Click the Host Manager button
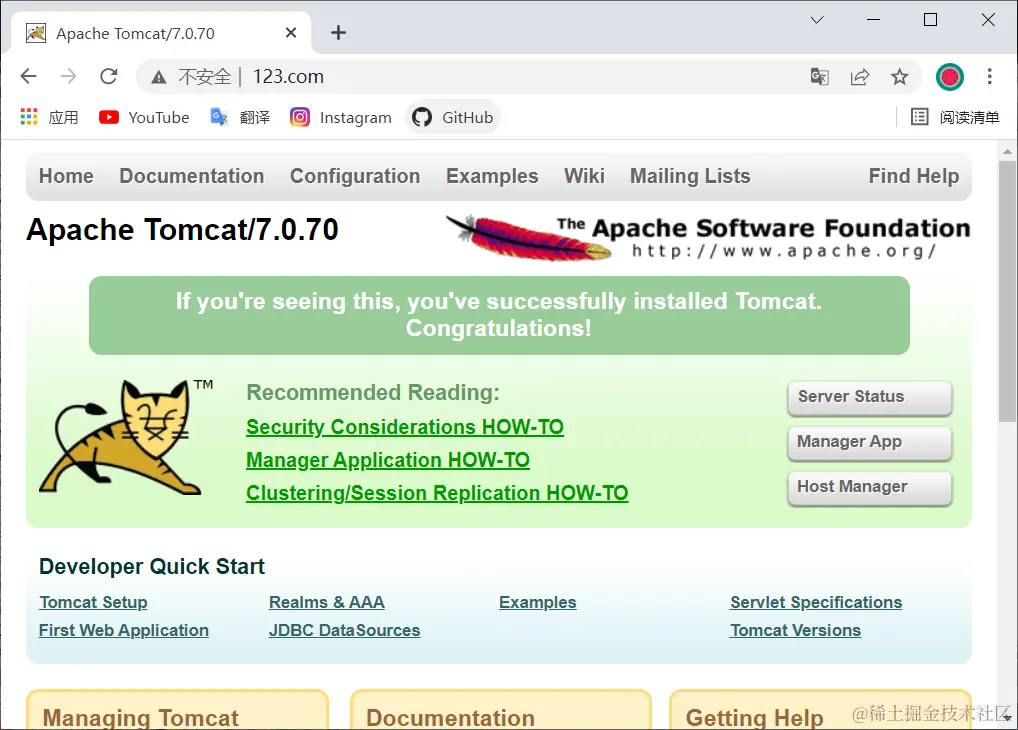The height and width of the screenshot is (730, 1018). tap(870, 487)
